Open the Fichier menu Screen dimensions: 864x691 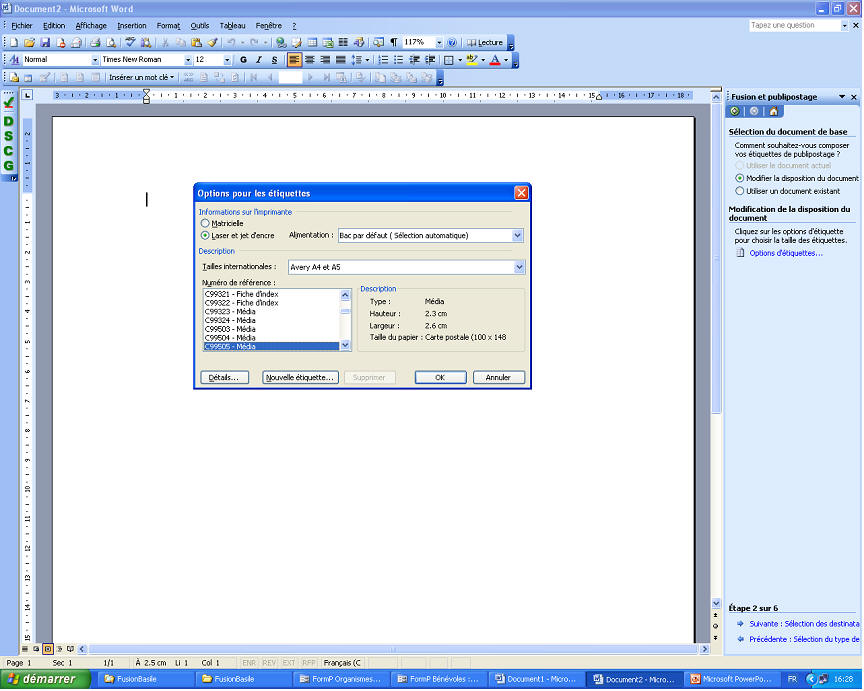tap(21, 26)
